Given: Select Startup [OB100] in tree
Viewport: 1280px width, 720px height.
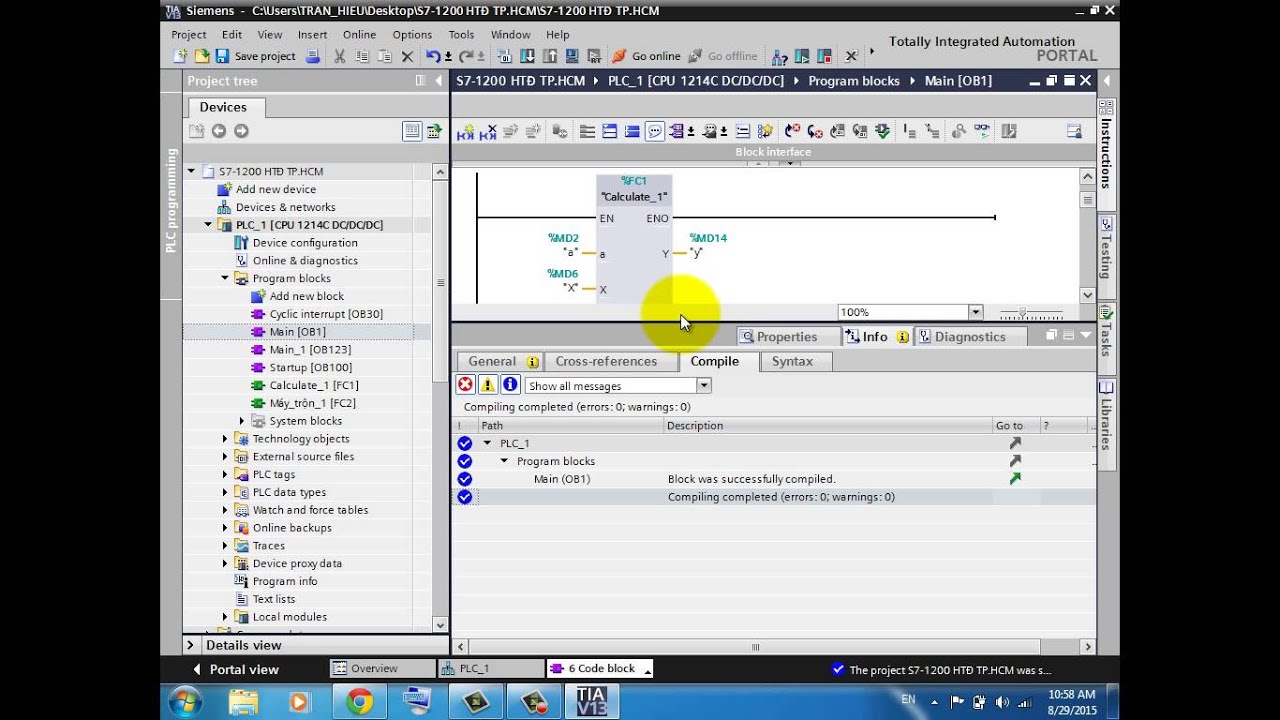Looking at the screenshot, I should (x=310, y=367).
